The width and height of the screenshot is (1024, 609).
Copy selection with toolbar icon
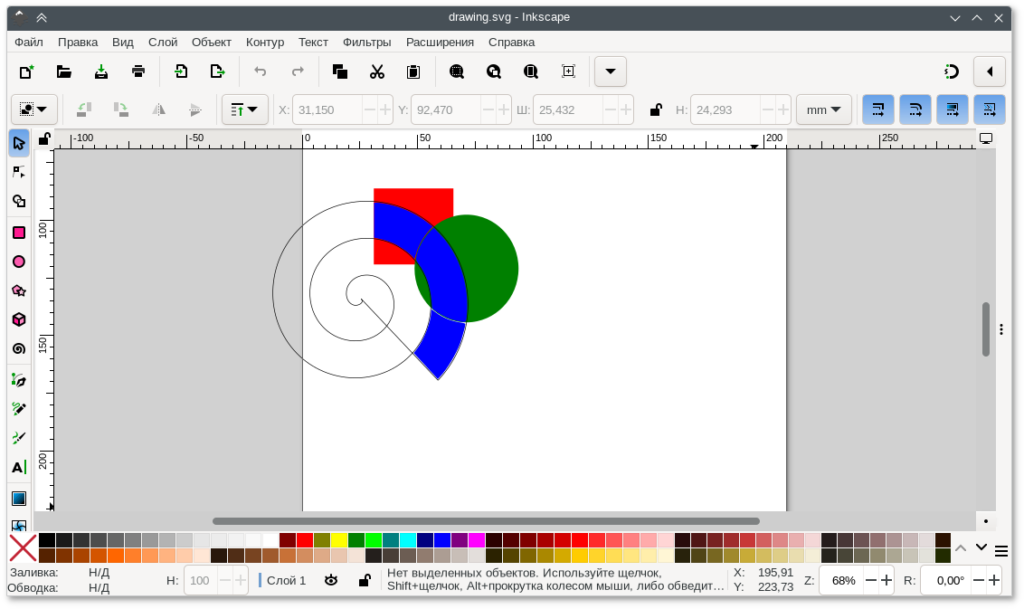point(340,72)
